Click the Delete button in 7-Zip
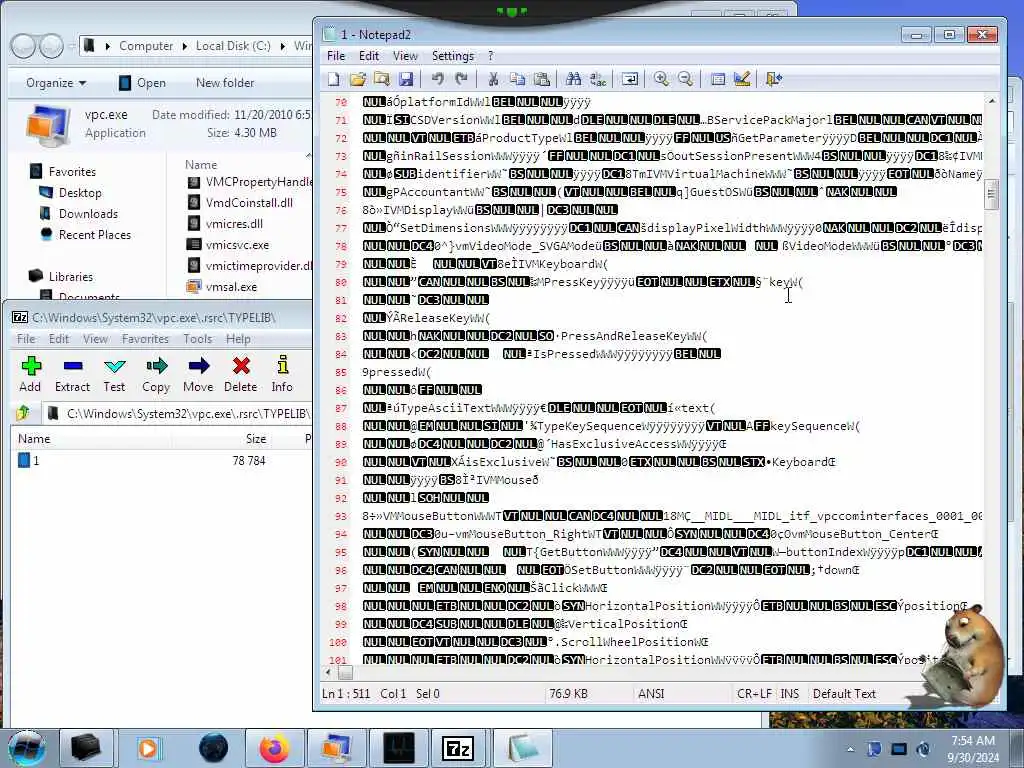This screenshot has height=768, width=1024. click(240, 374)
